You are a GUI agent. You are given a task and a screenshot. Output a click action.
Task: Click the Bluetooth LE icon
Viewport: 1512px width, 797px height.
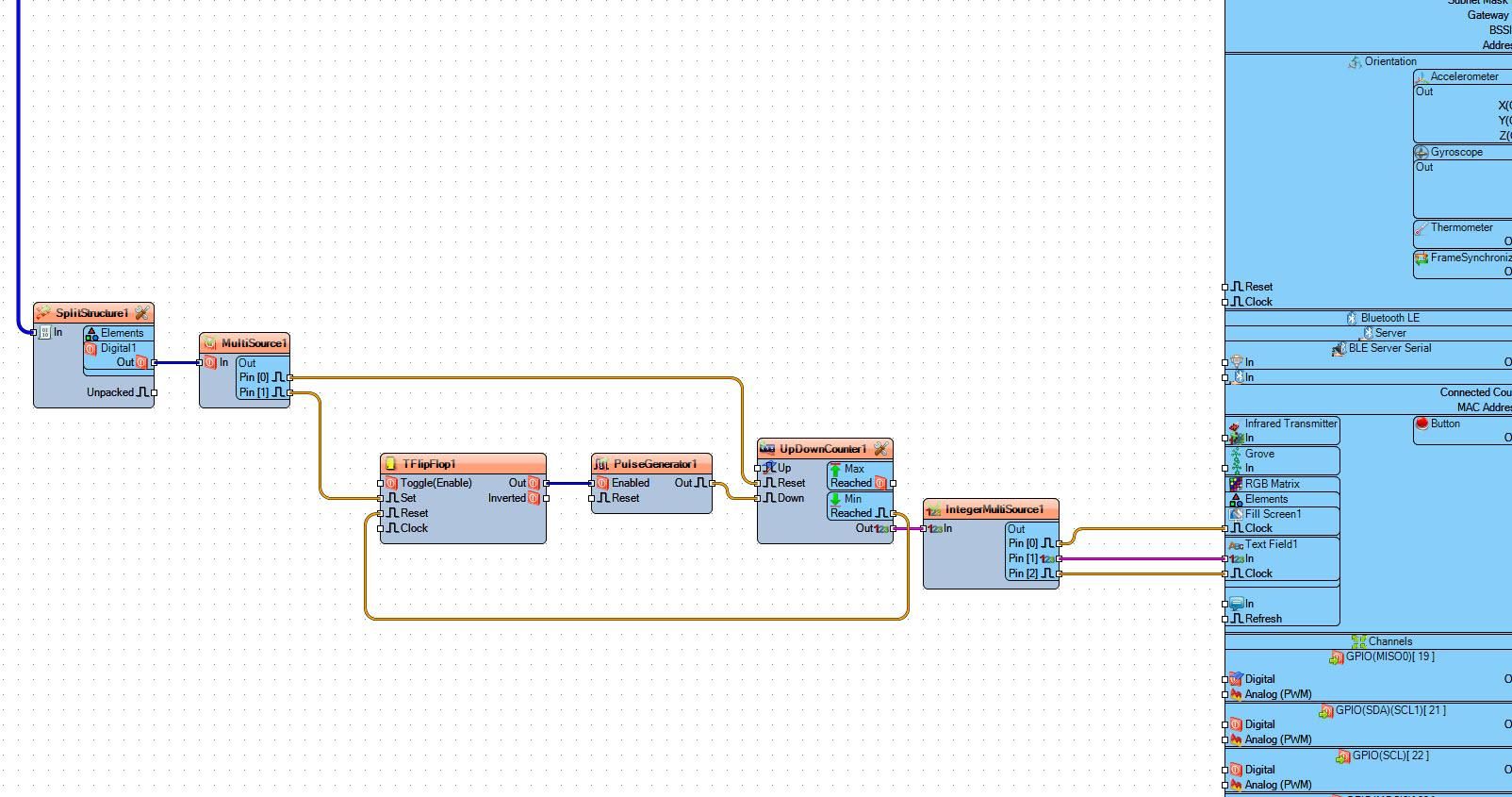coord(1351,318)
